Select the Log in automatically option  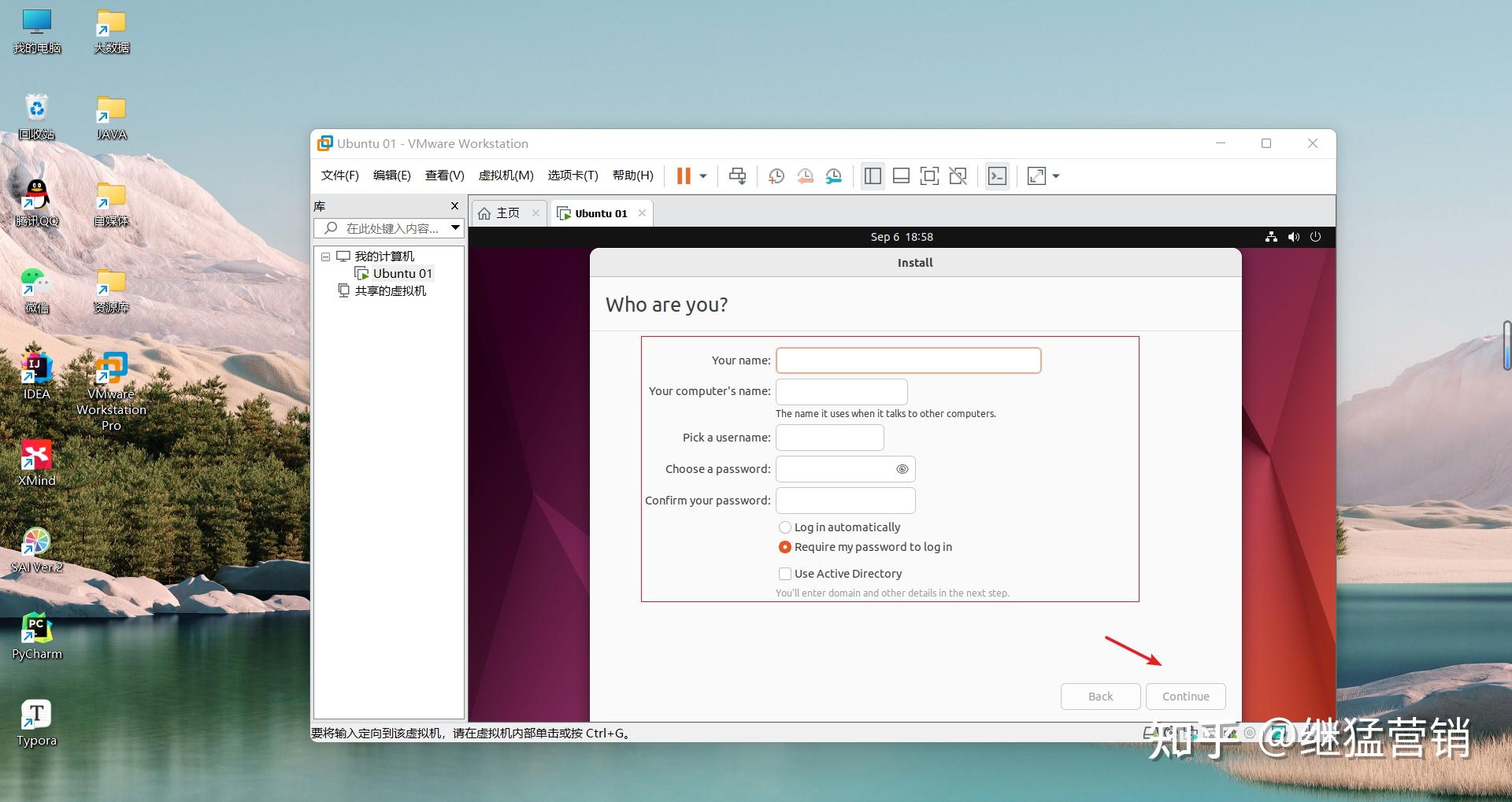(x=784, y=527)
